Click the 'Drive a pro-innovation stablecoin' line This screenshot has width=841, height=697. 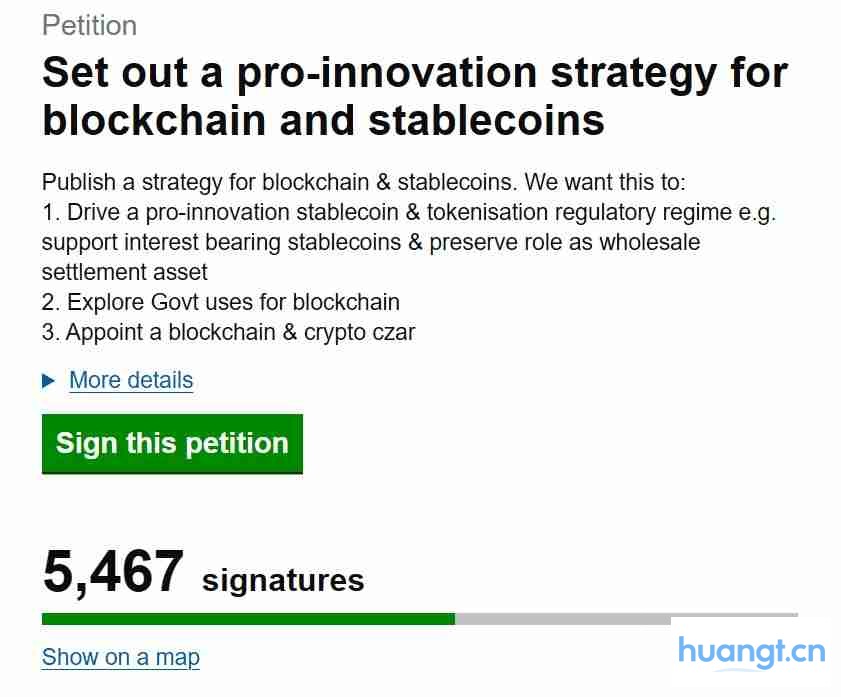[408, 213]
